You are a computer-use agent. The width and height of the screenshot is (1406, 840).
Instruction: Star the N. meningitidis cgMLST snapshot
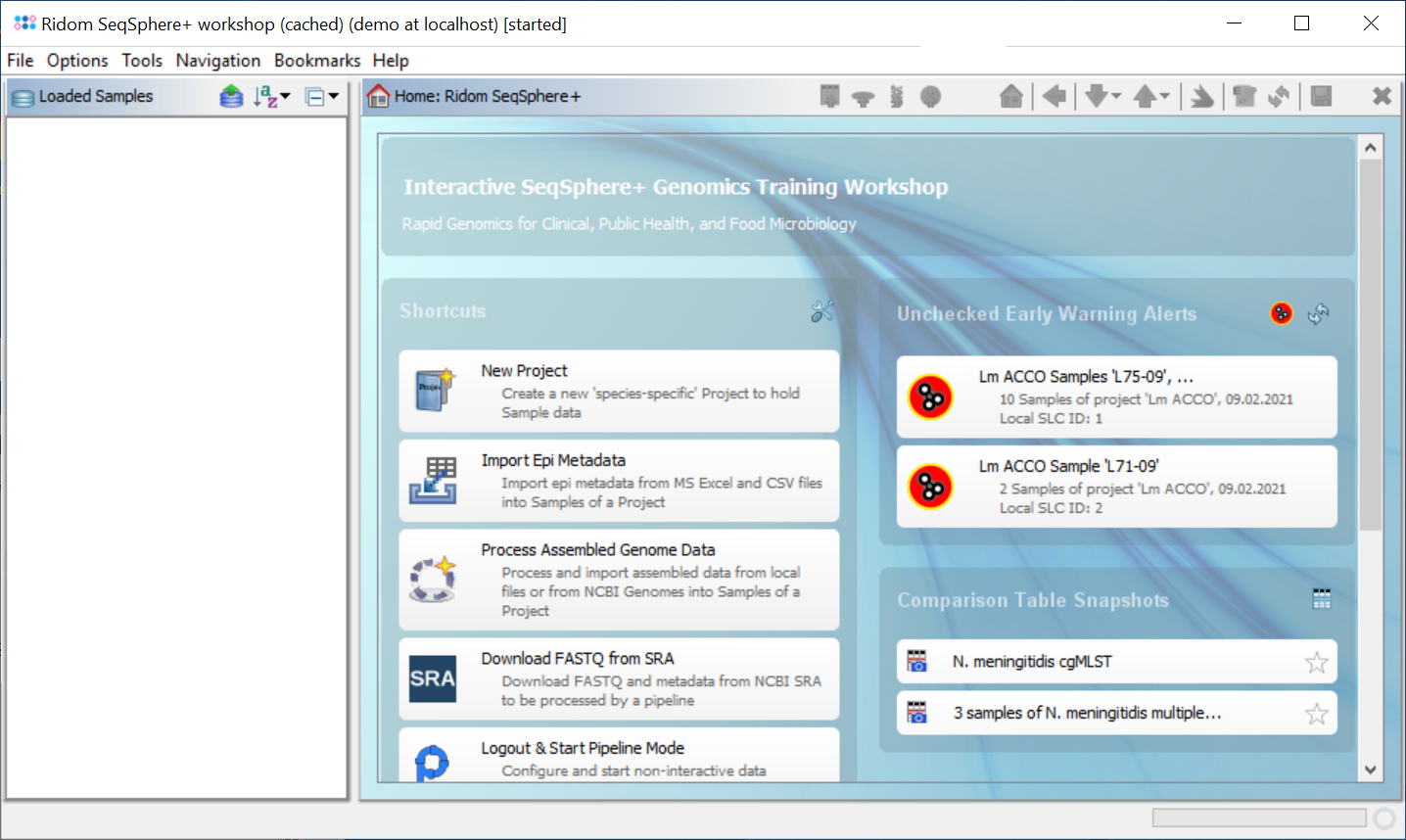click(x=1316, y=663)
